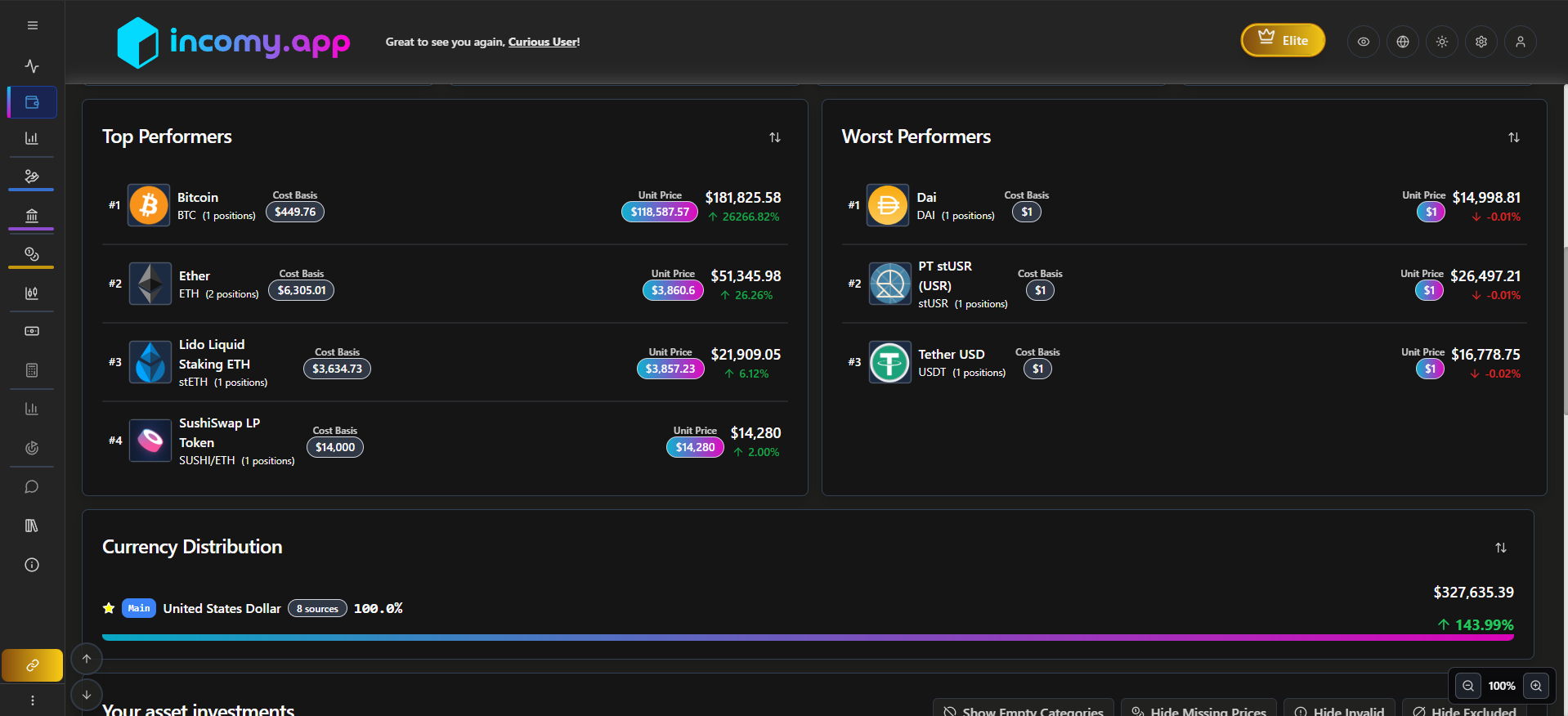The width and height of the screenshot is (1568, 716).
Task: Open the banknote sidebar icon
Action: [x=32, y=331]
